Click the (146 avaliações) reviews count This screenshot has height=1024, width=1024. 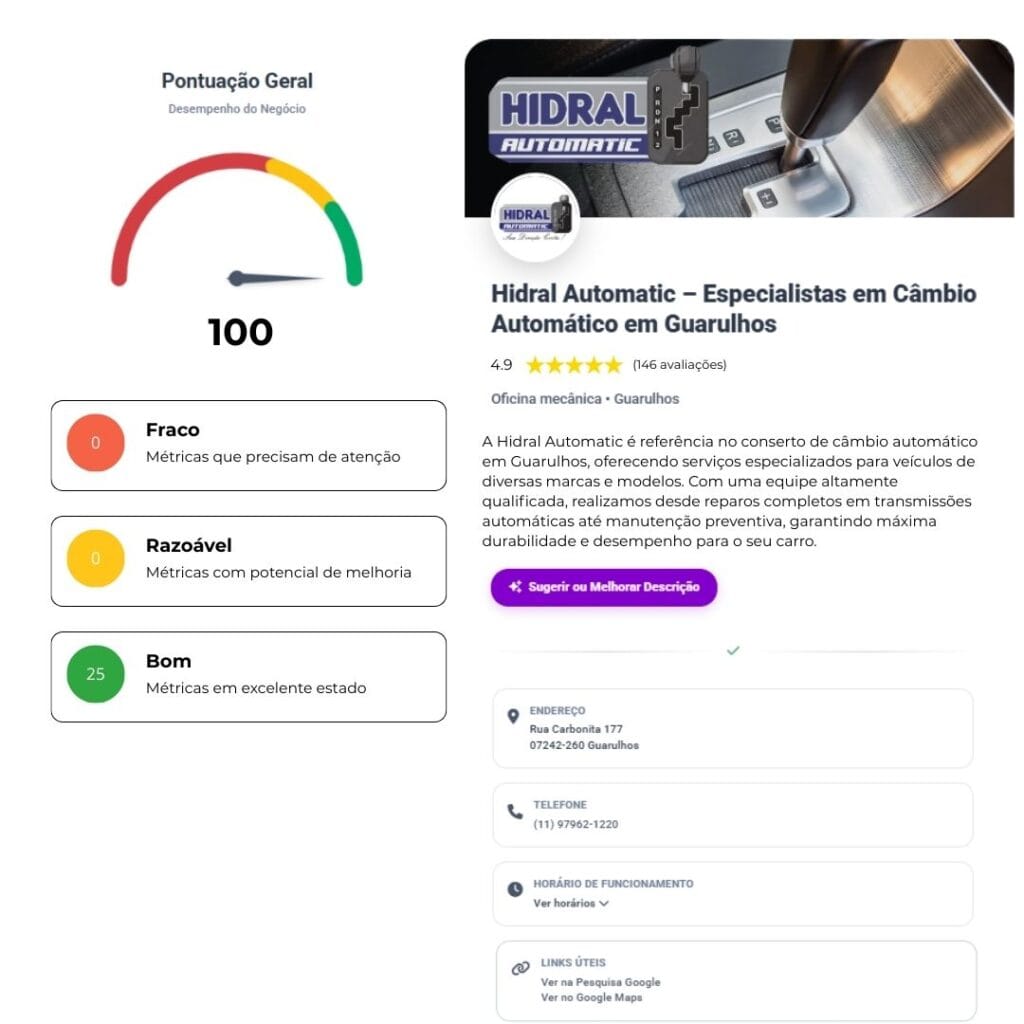click(x=679, y=365)
